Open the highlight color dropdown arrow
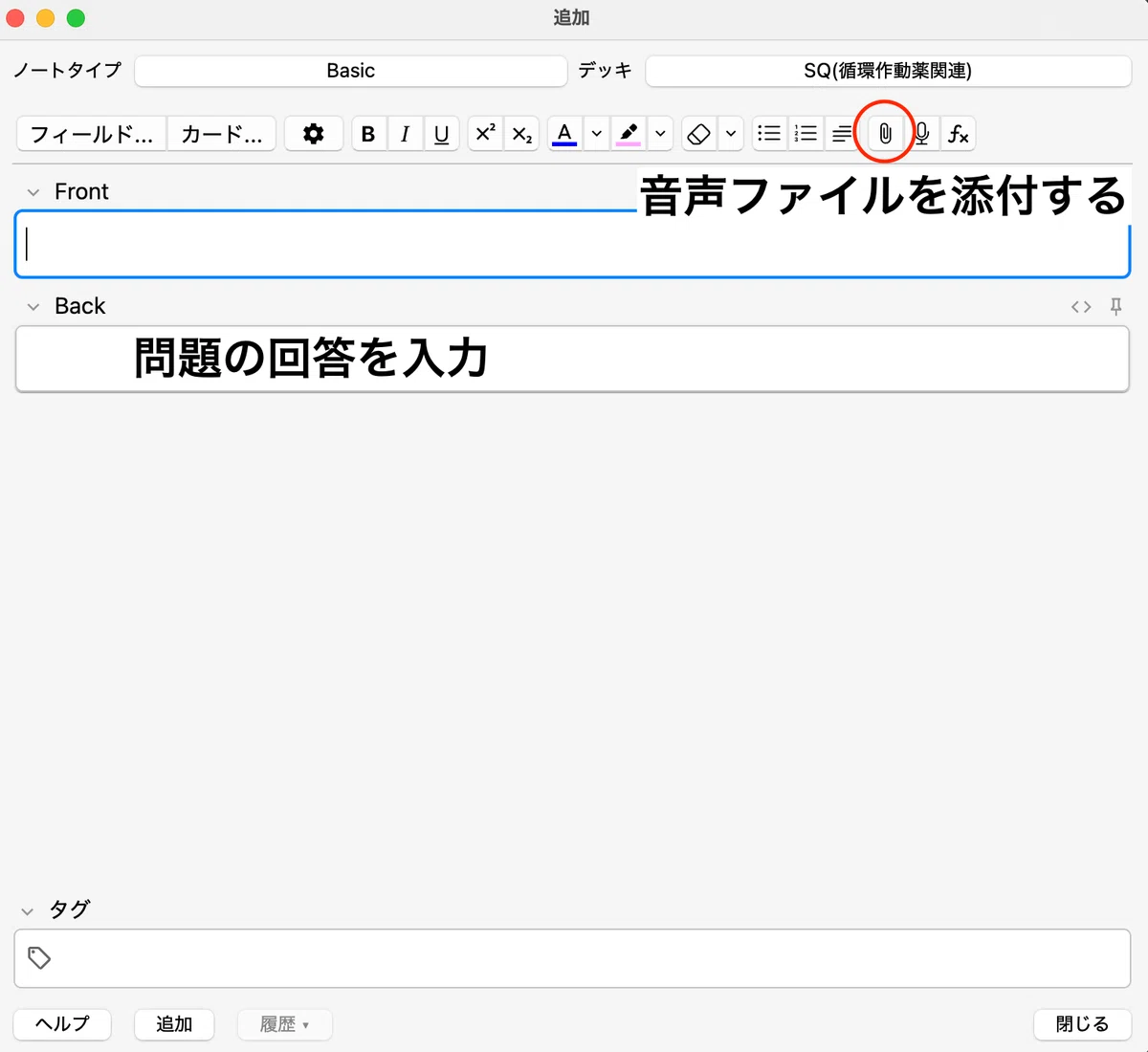This screenshot has width=1148, height=1052. tap(660, 134)
